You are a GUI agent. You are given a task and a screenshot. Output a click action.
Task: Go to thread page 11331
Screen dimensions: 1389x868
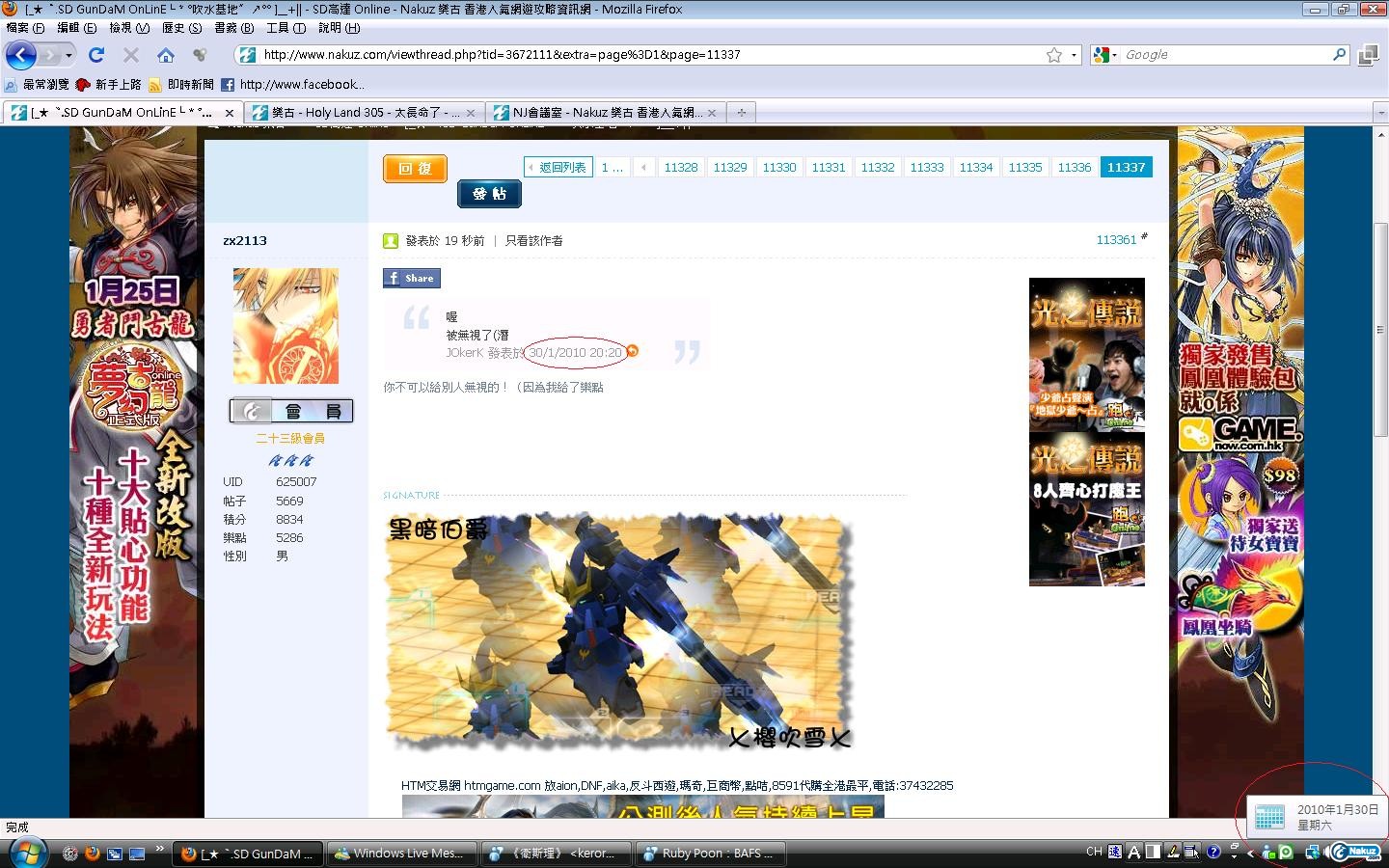click(x=829, y=167)
